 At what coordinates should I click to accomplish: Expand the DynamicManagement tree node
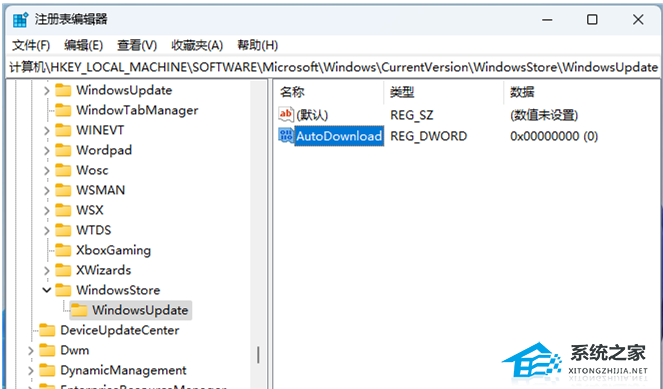(30, 371)
